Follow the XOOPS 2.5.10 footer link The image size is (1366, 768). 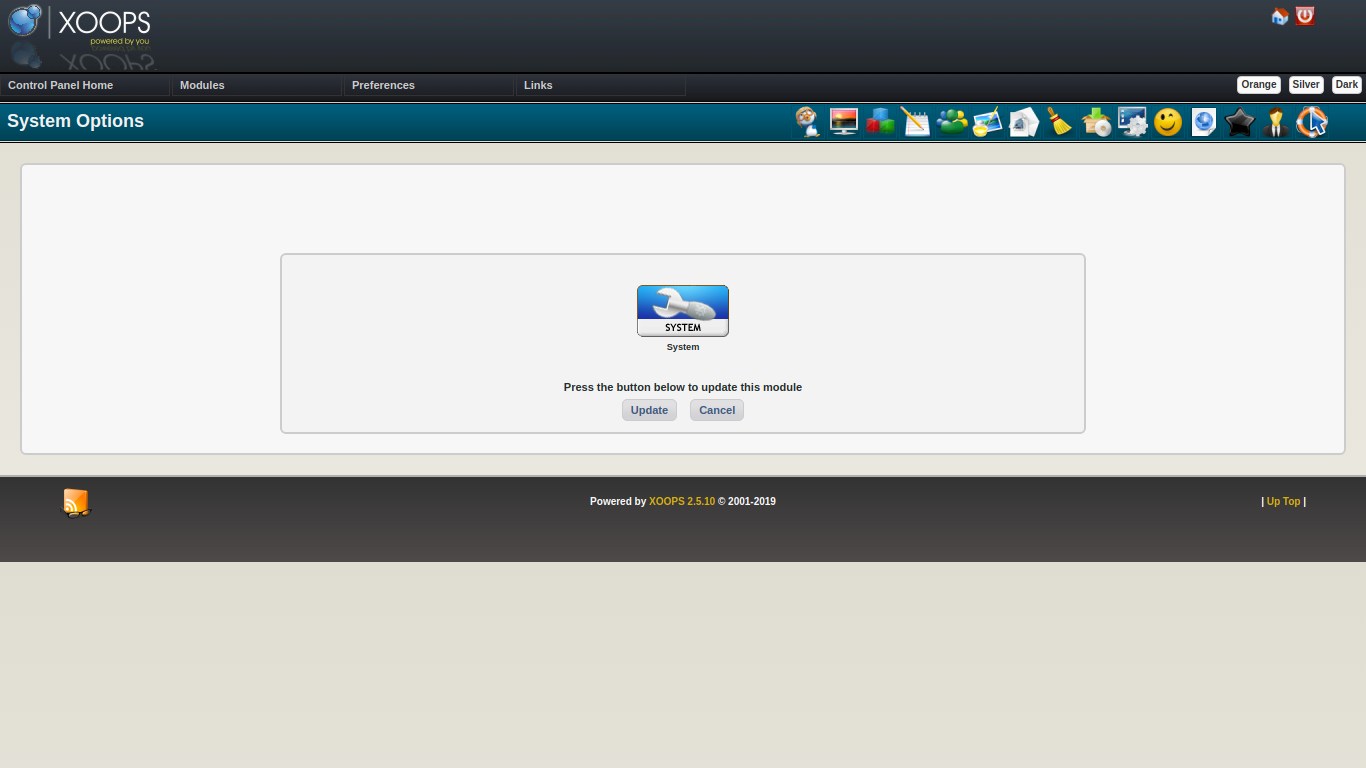(682, 501)
